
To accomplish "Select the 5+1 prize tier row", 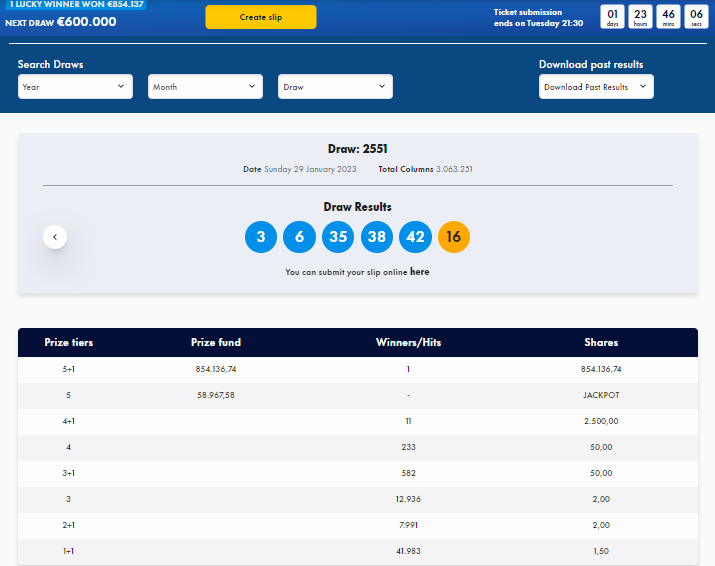I will pos(69,369).
